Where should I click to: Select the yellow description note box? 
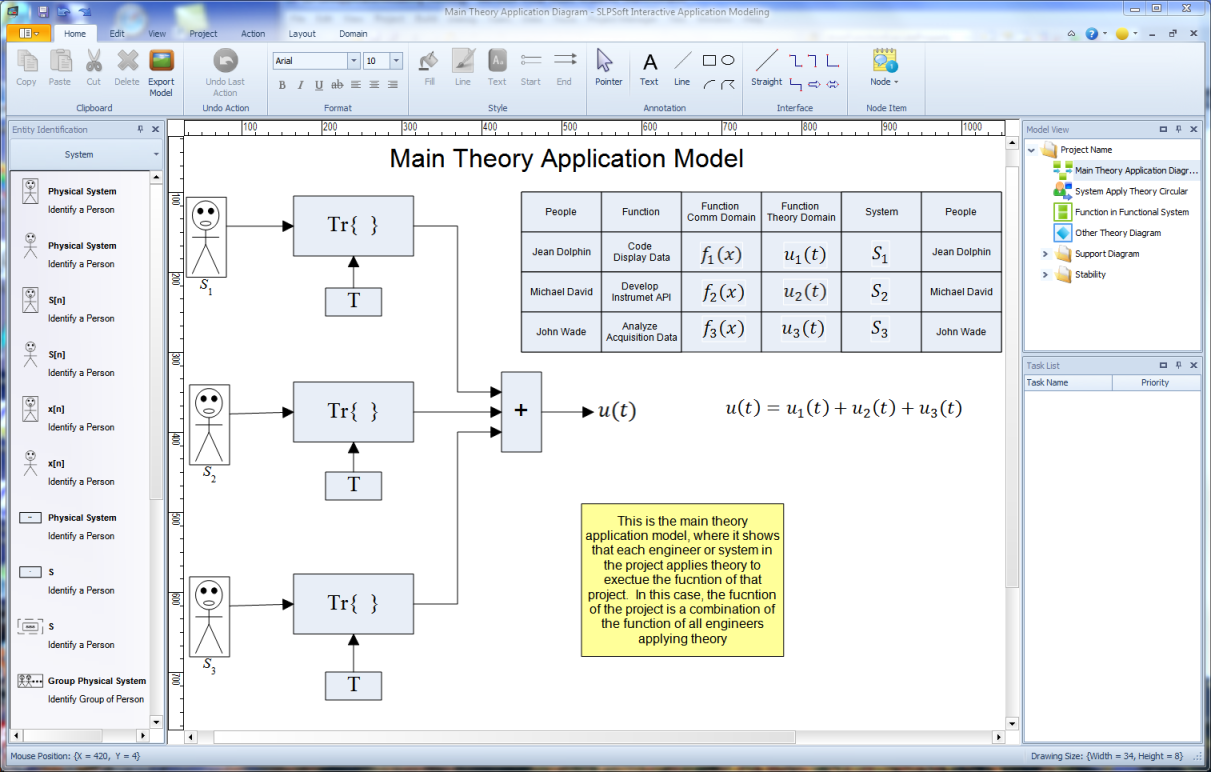[682, 580]
